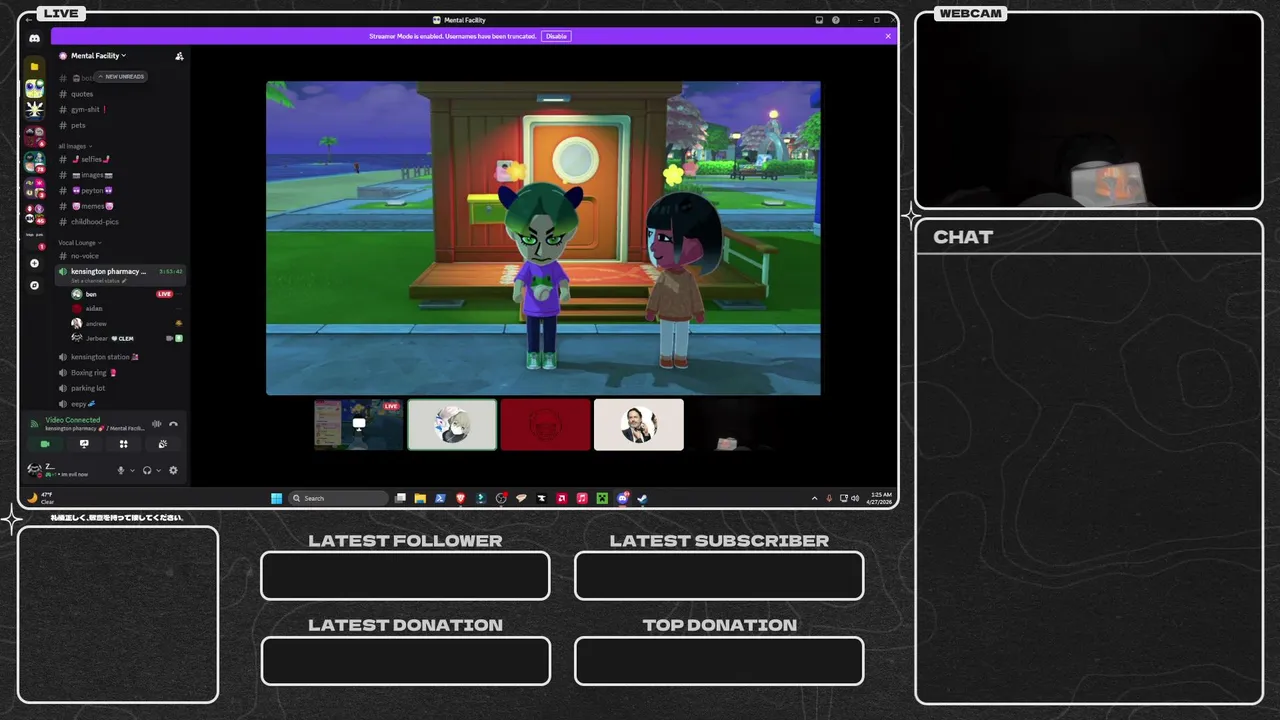Toggle microphone mute in user panel
The image size is (1280, 720).
121,470
